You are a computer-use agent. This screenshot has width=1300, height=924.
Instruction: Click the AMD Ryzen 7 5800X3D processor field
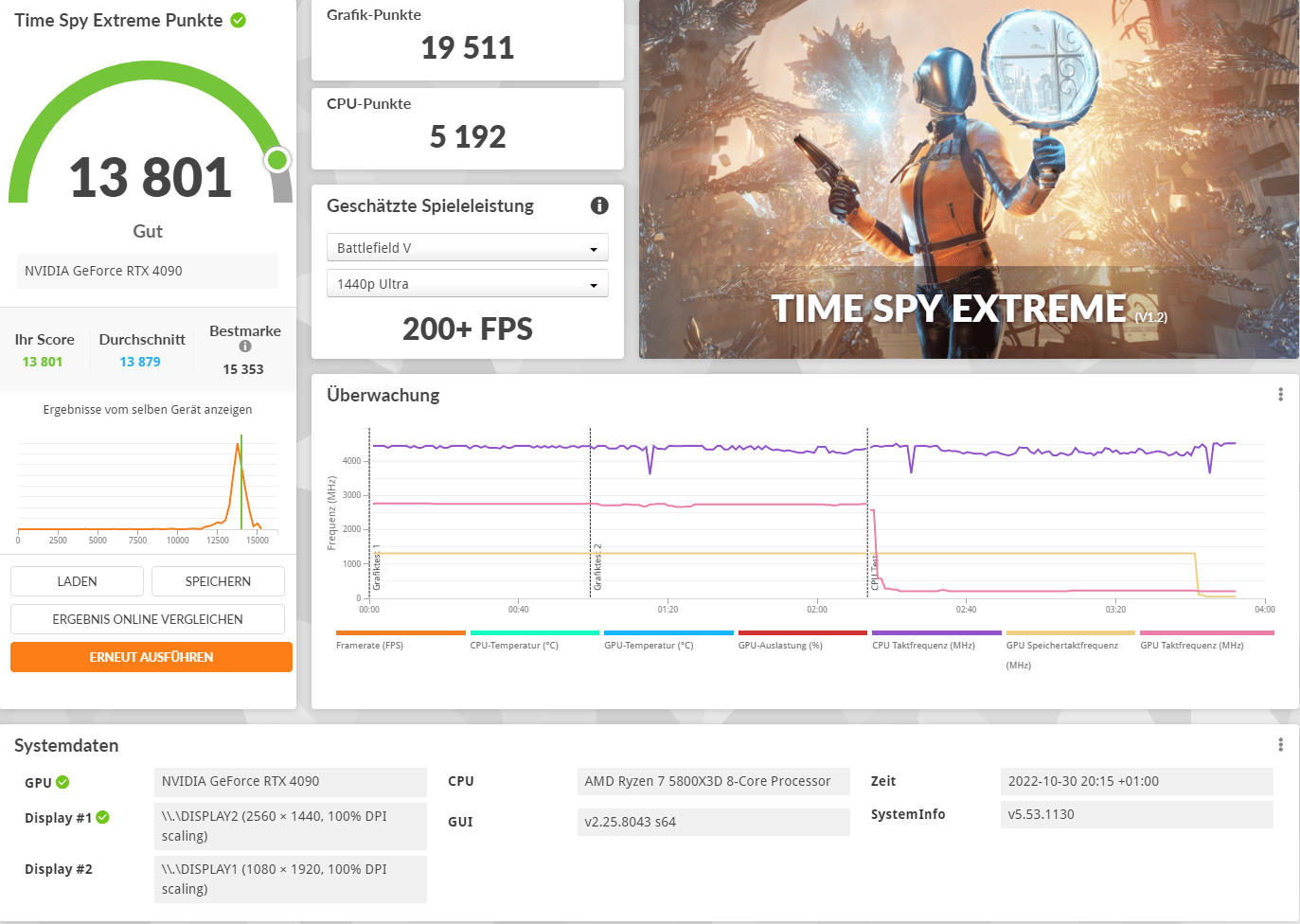714,781
